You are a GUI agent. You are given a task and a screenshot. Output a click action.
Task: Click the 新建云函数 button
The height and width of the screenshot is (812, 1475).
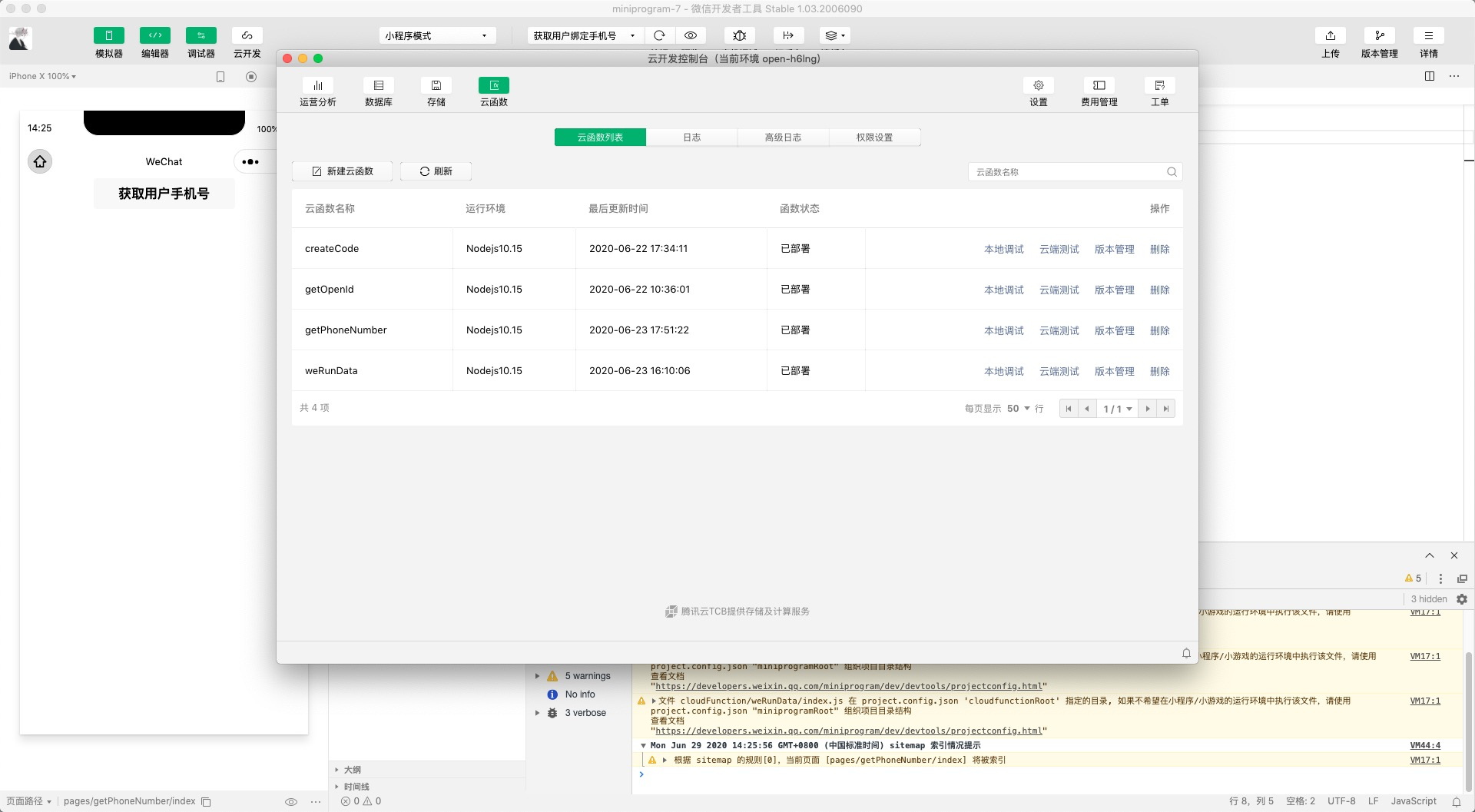coord(342,171)
